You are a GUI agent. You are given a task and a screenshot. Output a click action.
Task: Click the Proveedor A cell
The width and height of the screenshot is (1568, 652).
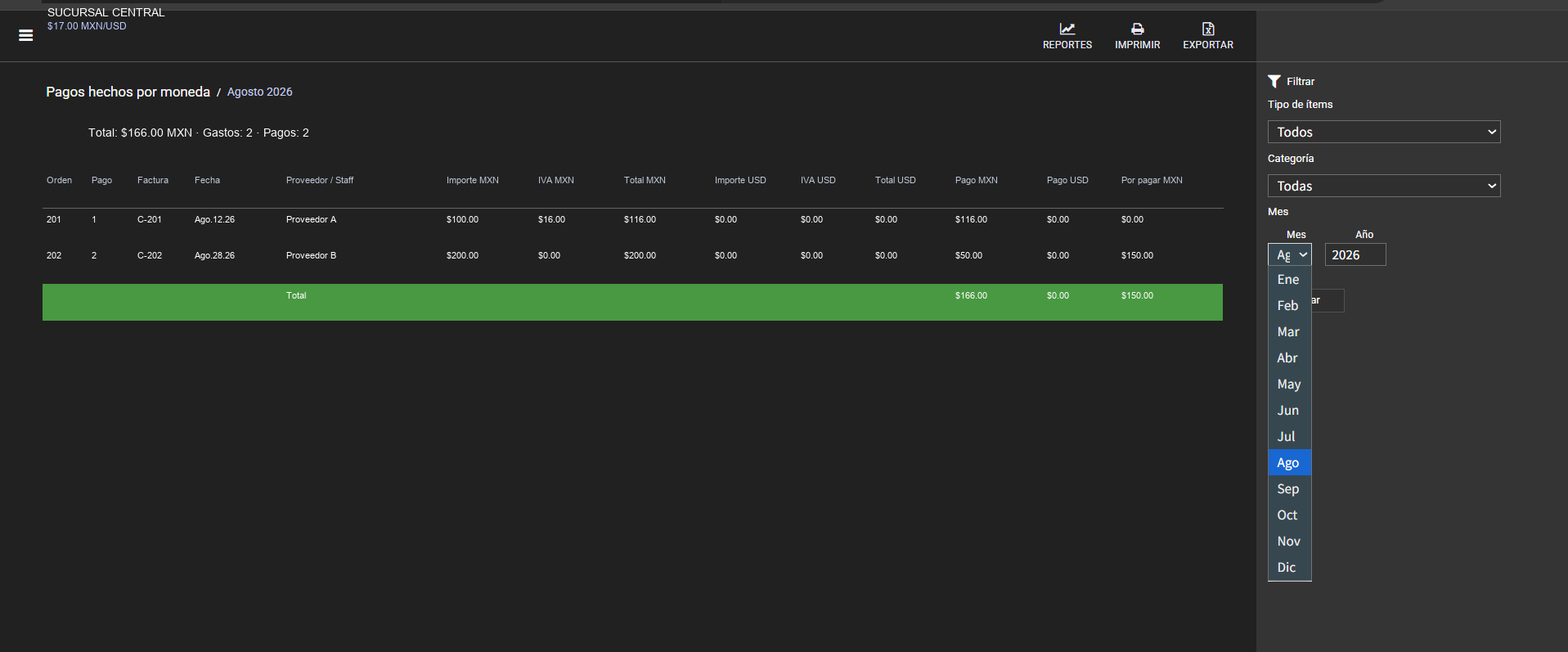tap(311, 219)
